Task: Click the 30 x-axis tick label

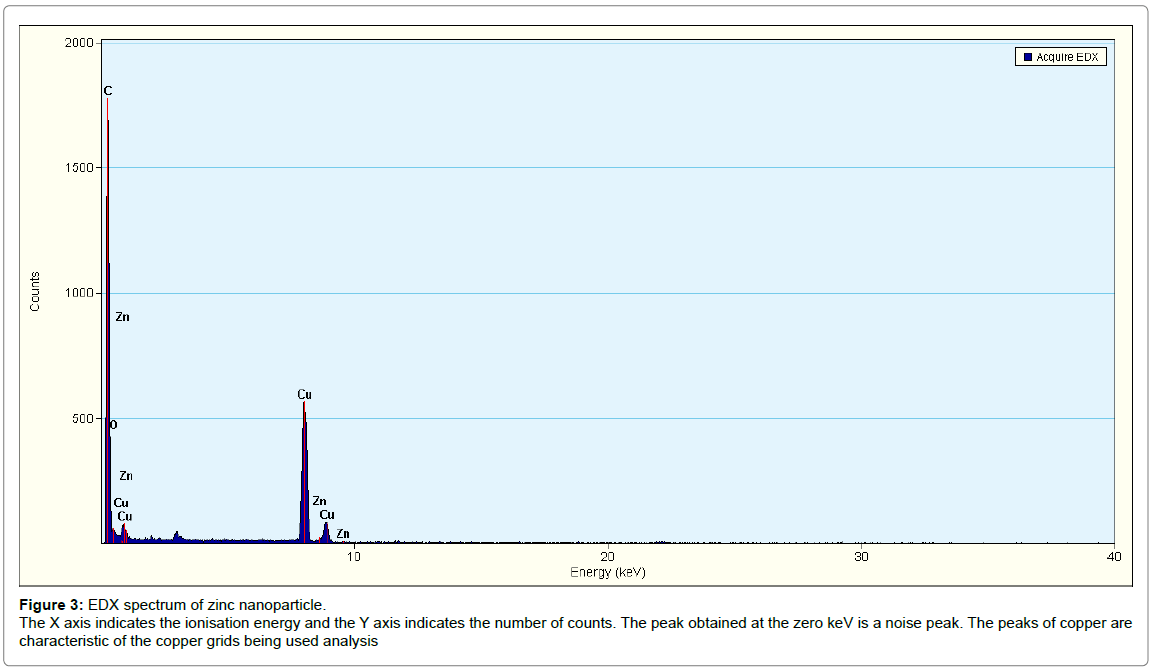Action: click(861, 557)
